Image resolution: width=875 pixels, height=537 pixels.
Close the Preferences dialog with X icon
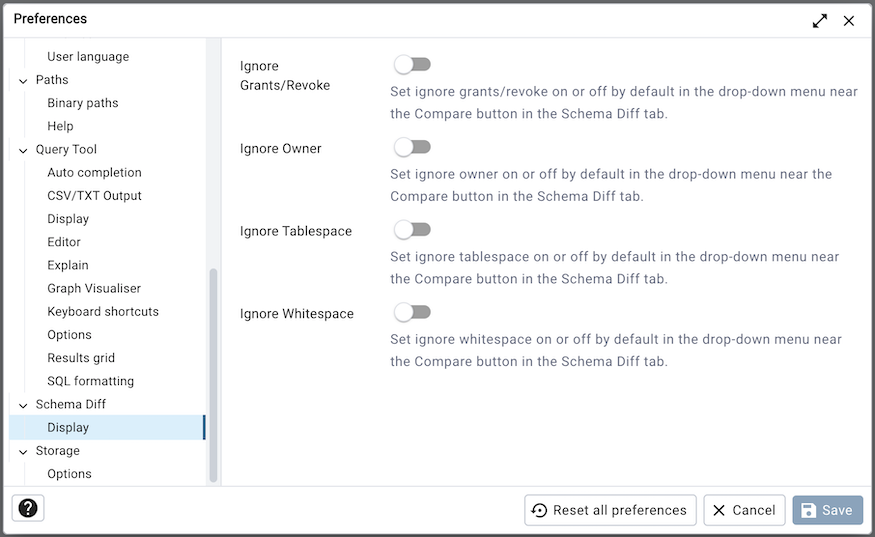[849, 21]
